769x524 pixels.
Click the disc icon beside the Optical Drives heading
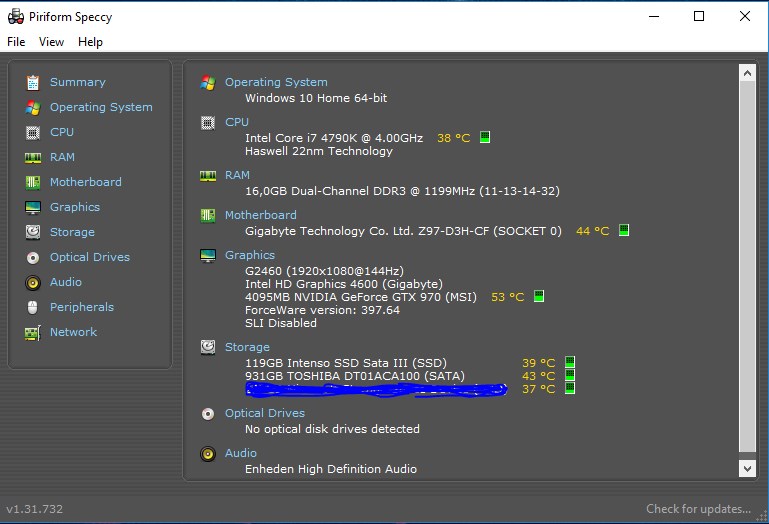click(x=208, y=414)
